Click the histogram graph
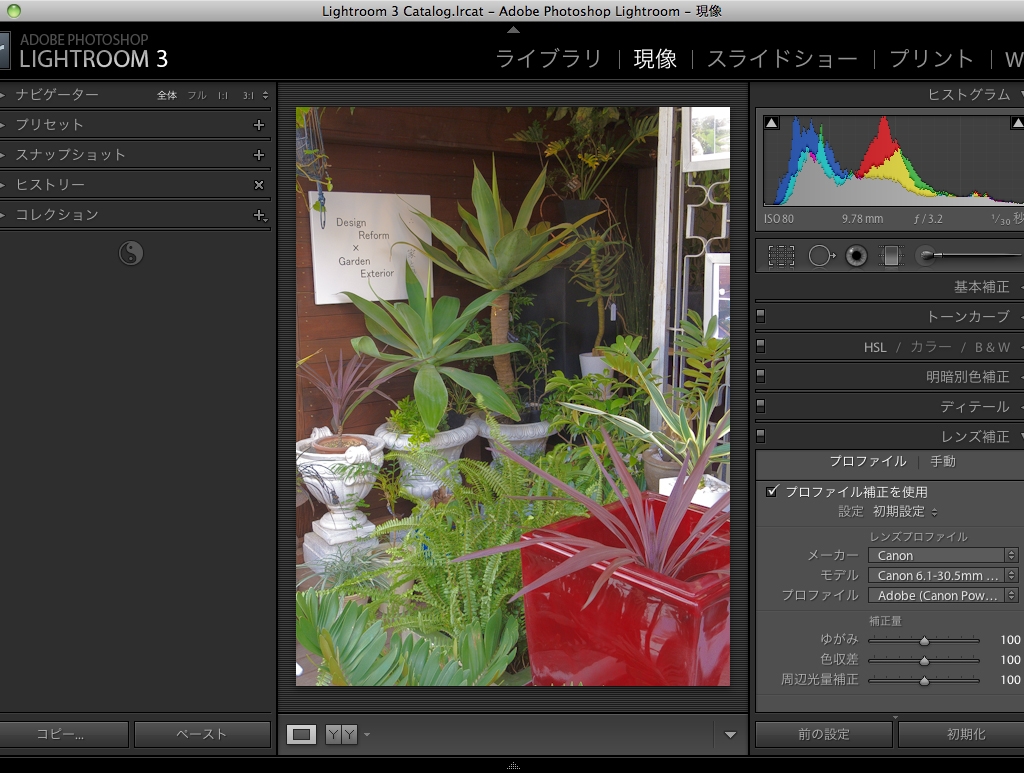Image resolution: width=1024 pixels, height=773 pixels. click(893, 161)
